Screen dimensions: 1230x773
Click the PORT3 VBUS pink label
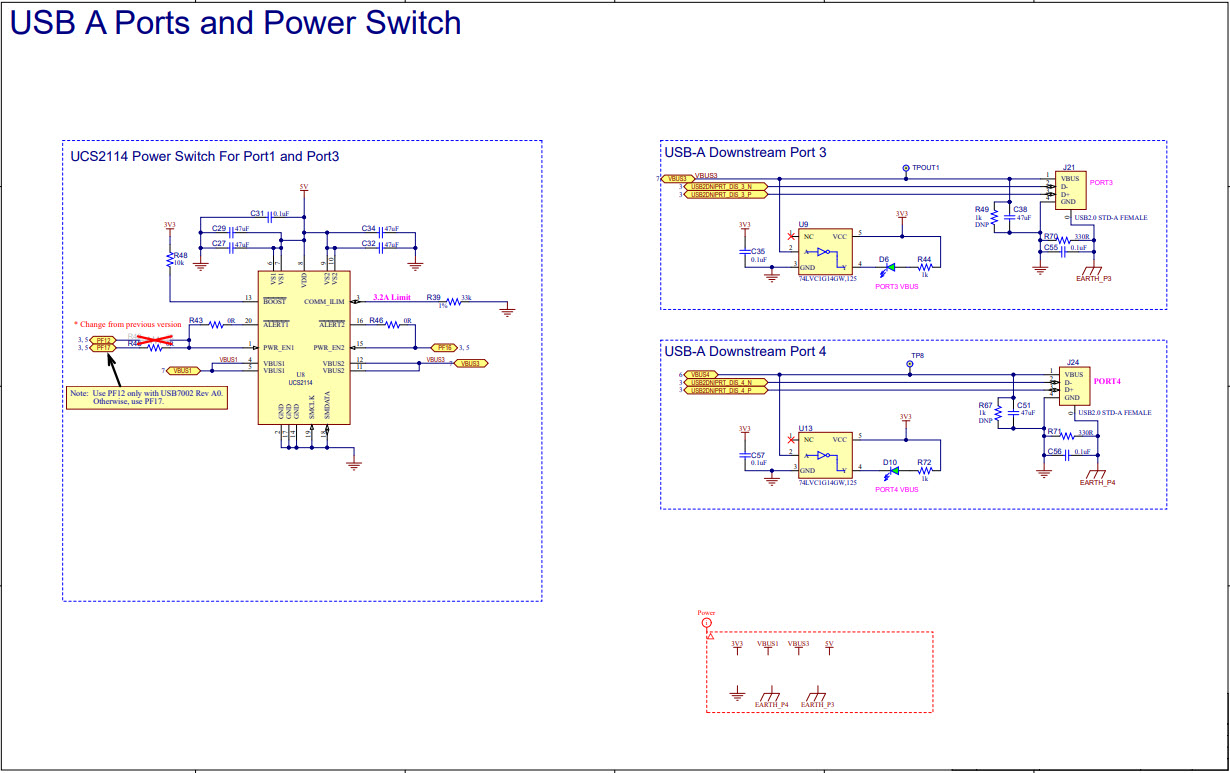(x=896, y=285)
